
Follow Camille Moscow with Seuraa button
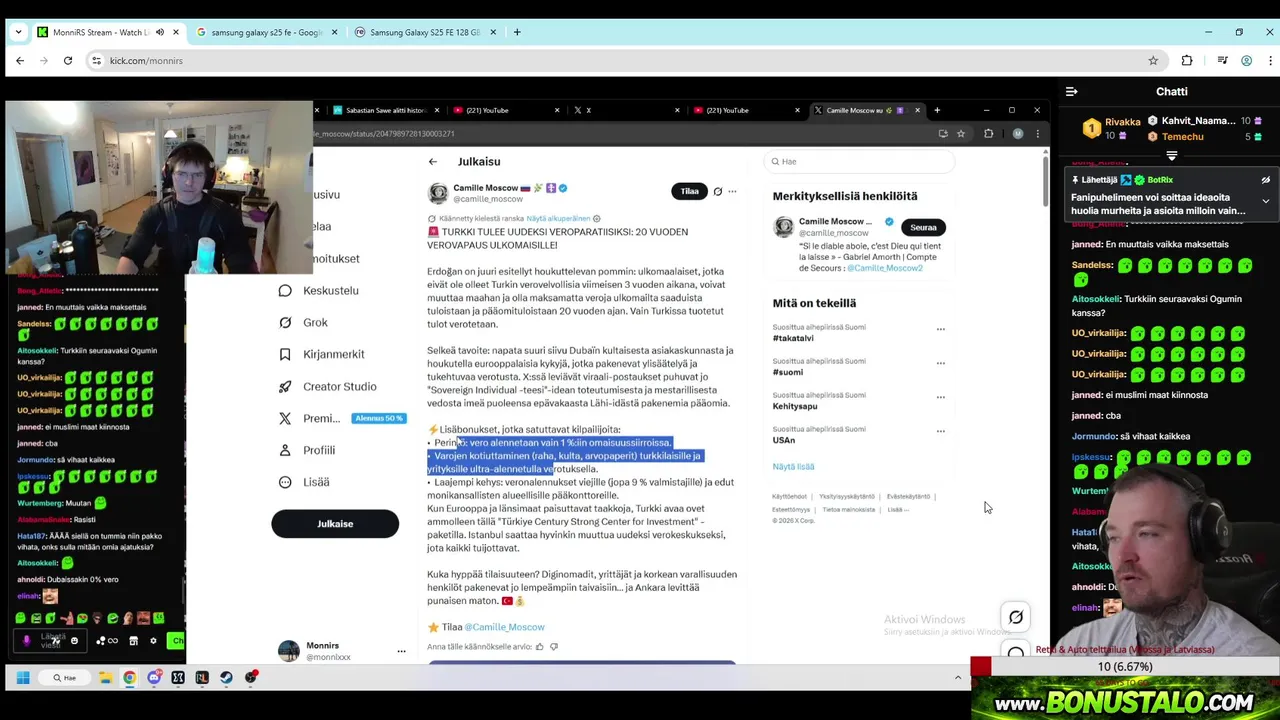click(x=923, y=227)
